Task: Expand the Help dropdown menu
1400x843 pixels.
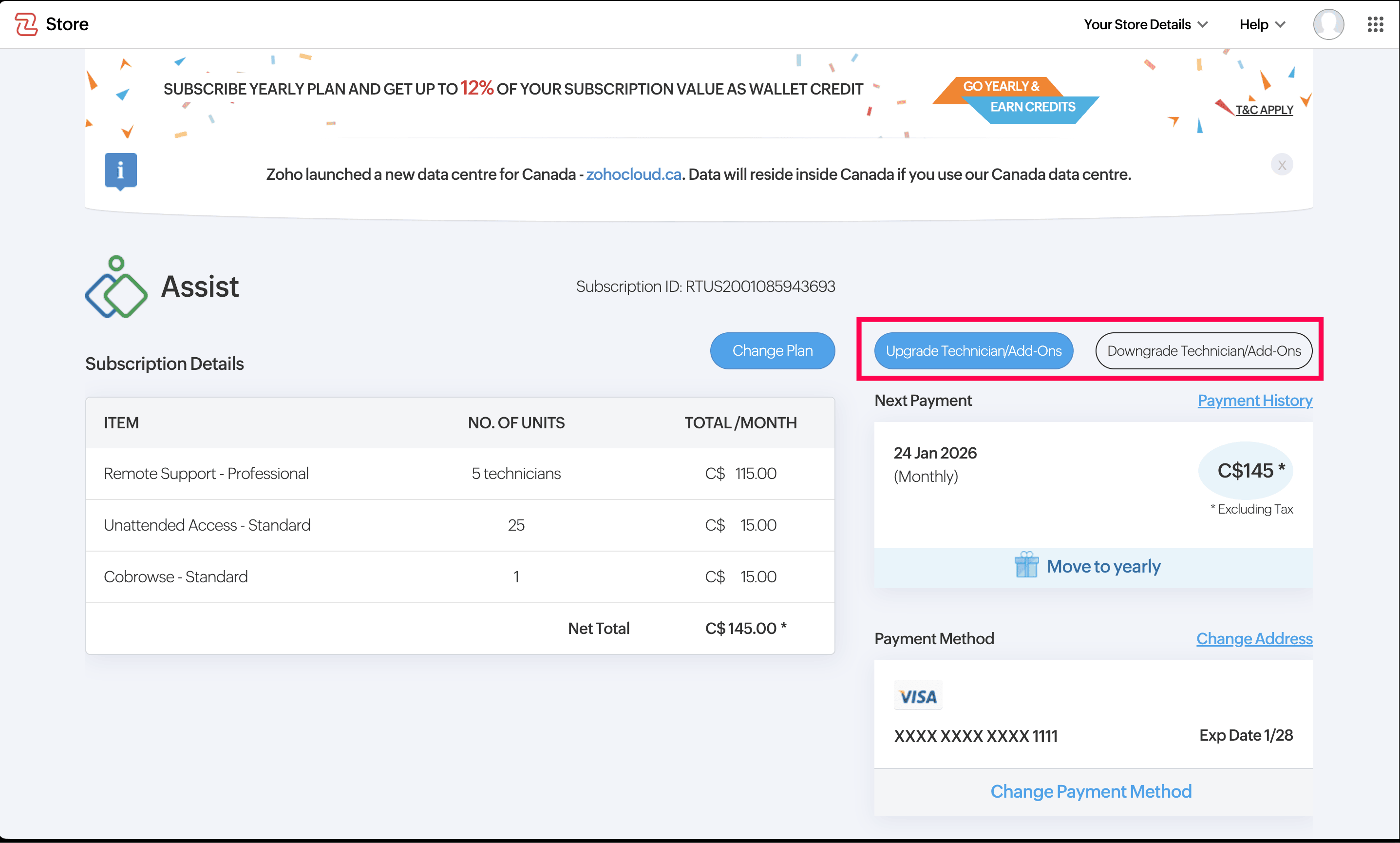Action: (1261, 24)
